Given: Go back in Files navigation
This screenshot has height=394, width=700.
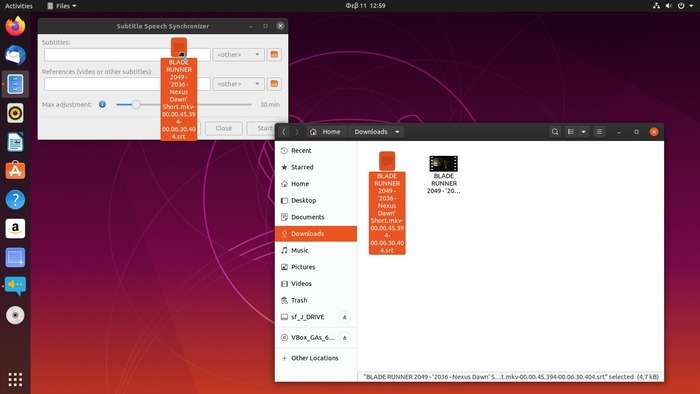Looking at the screenshot, I should pos(283,132).
